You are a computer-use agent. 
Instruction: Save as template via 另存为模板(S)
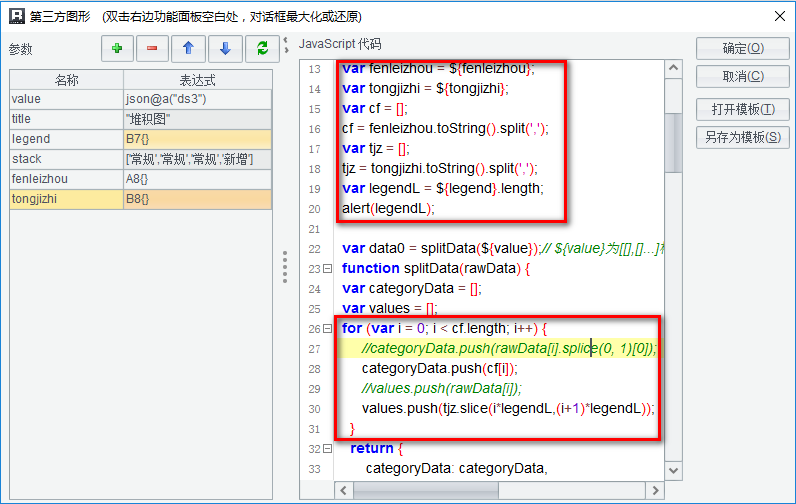(743, 137)
